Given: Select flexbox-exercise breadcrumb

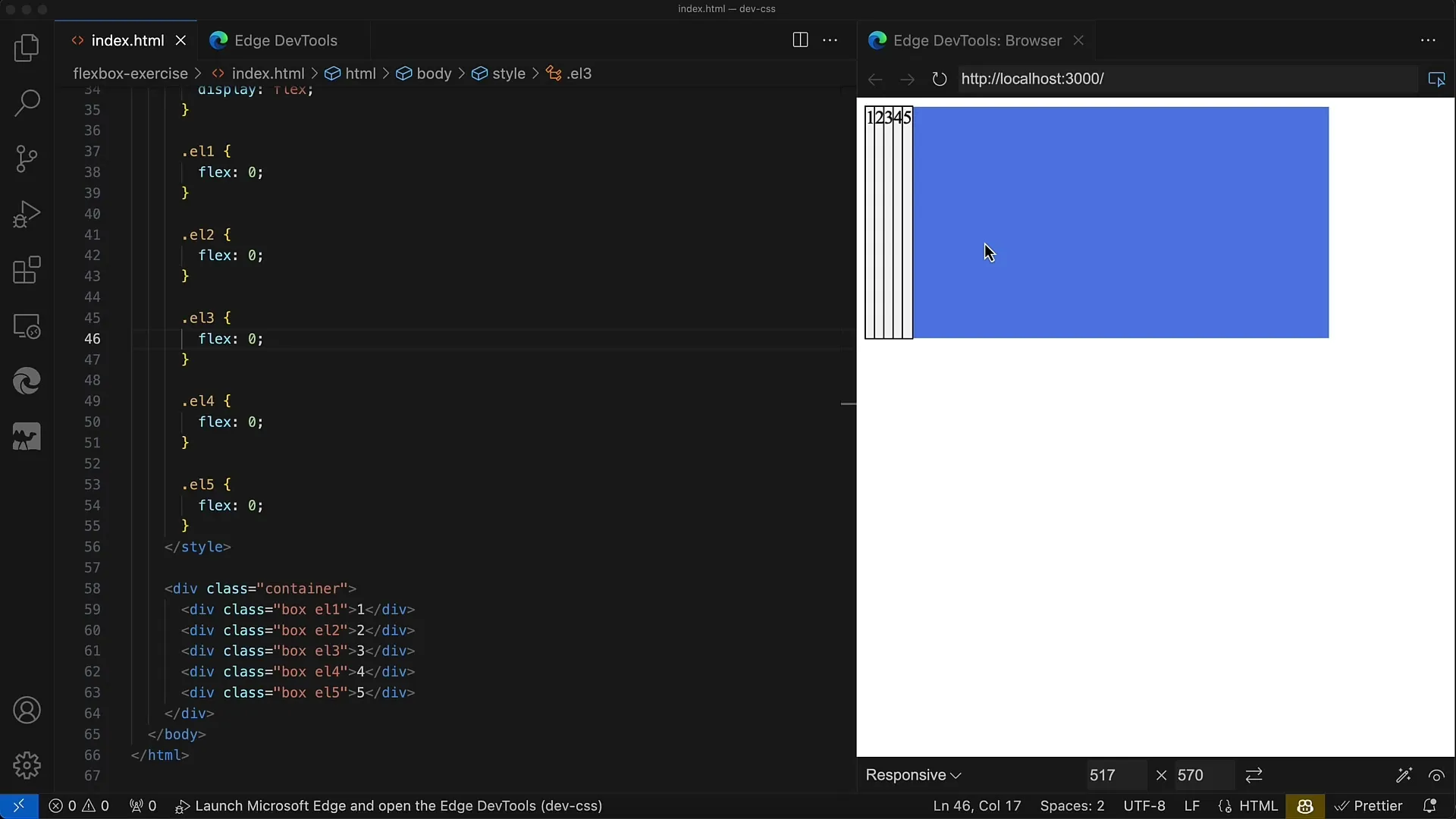Looking at the screenshot, I should coord(130,74).
